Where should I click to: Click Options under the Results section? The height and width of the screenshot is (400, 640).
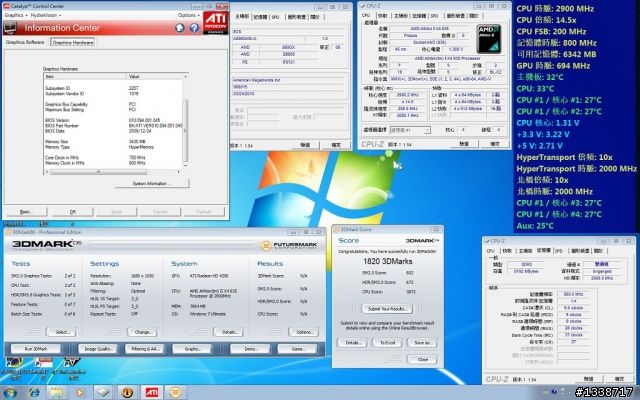(x=304, y=332)
